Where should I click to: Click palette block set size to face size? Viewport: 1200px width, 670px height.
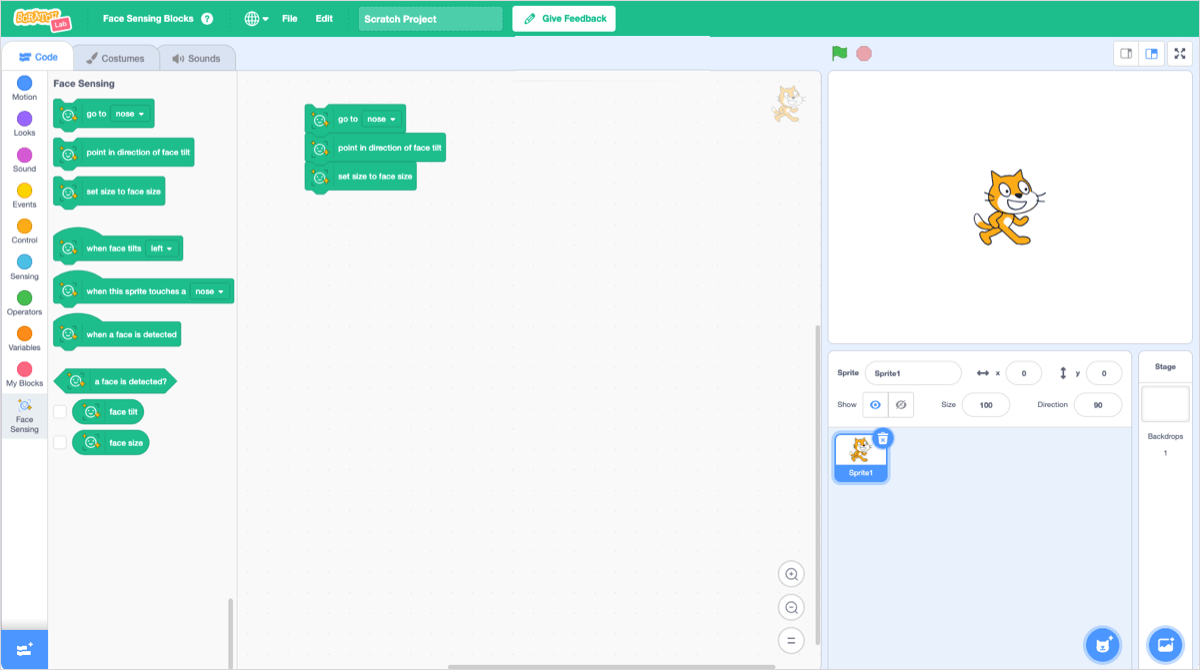tap(109, 191)
